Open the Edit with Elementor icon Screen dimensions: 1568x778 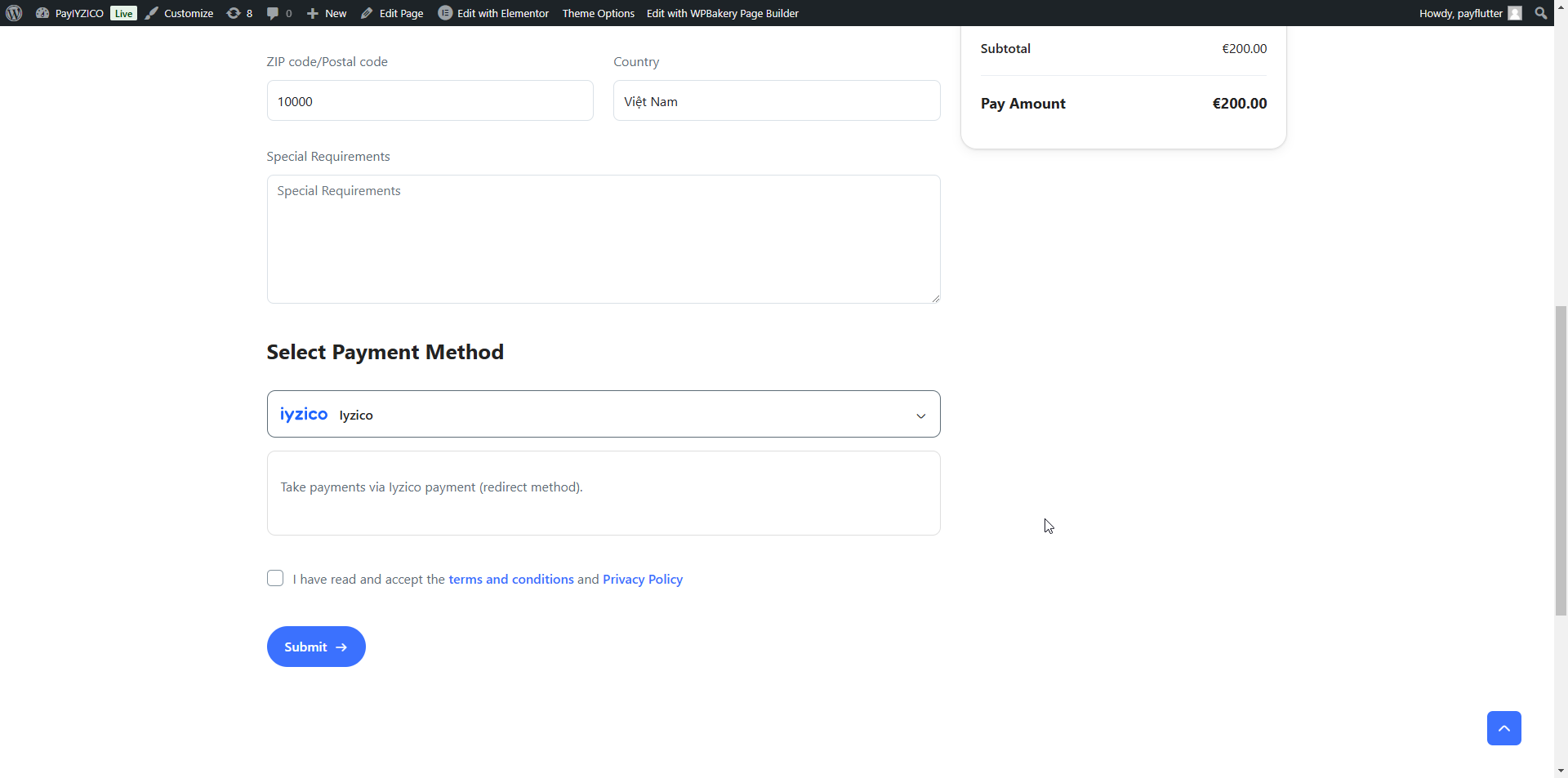click(x=446, y=13)
